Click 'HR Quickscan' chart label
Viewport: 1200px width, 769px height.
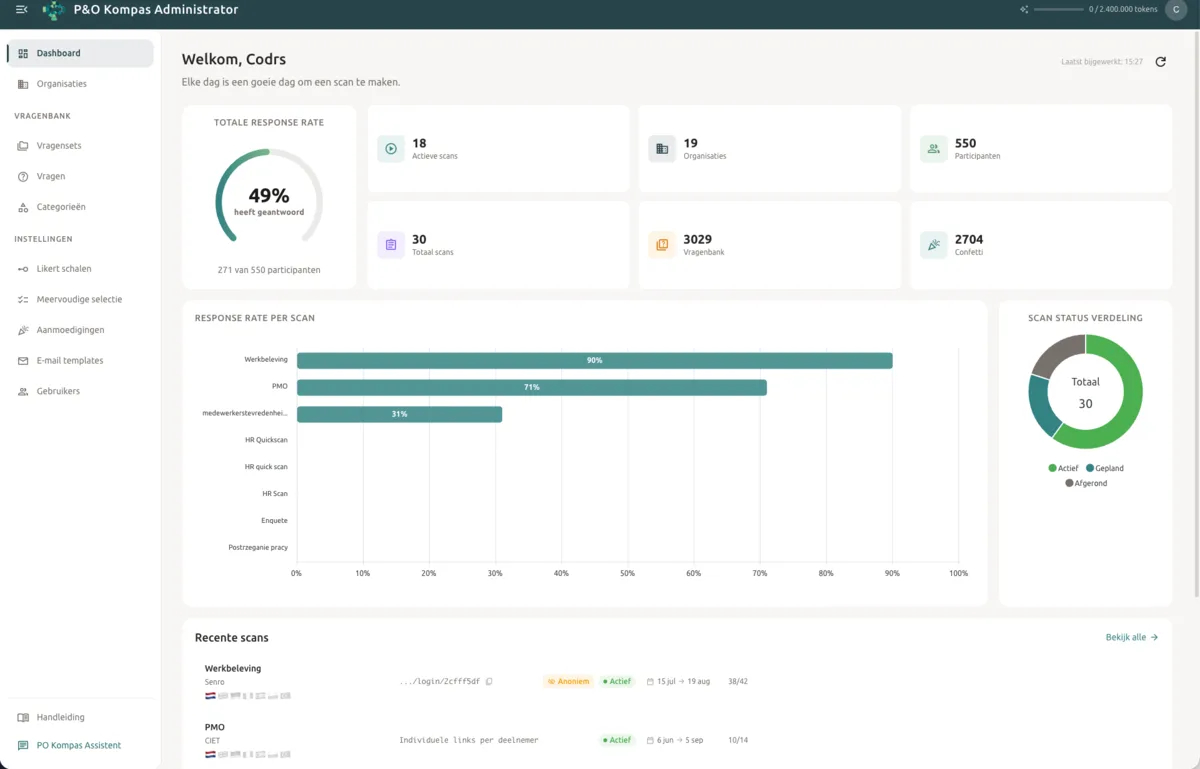coord(266,440)
